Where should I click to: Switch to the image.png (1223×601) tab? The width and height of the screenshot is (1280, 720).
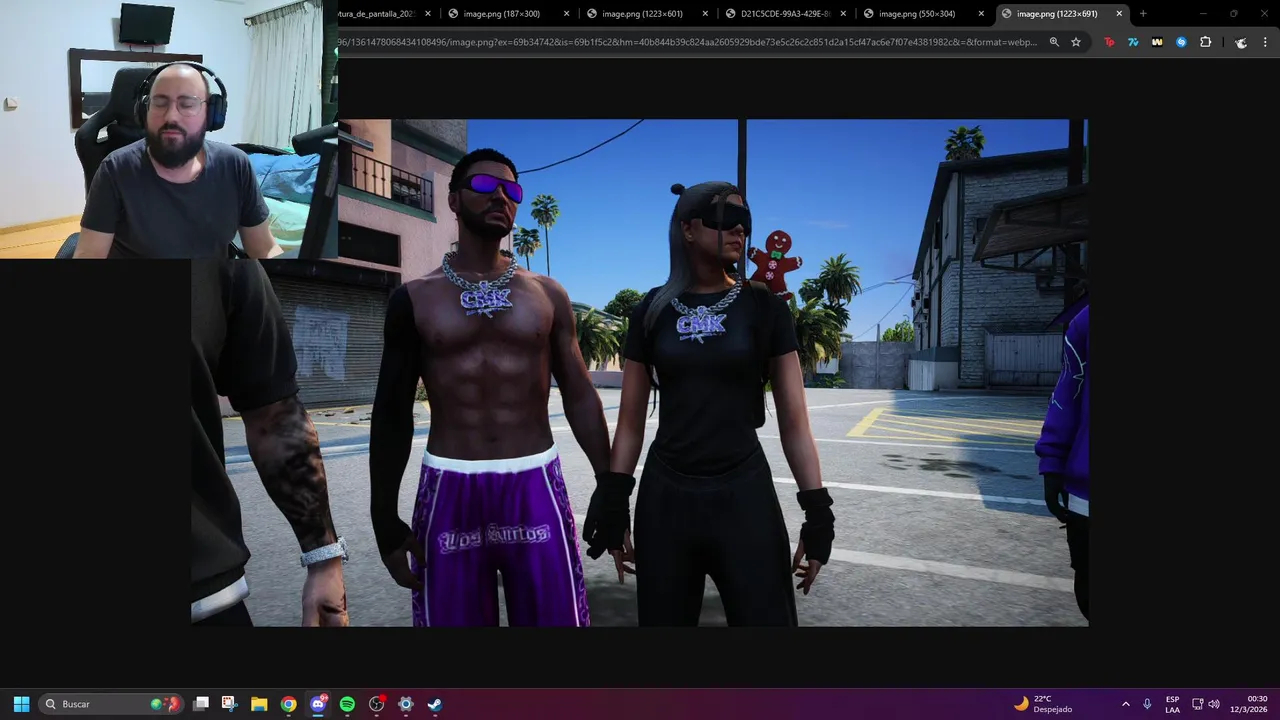click(x=647, y=14)
